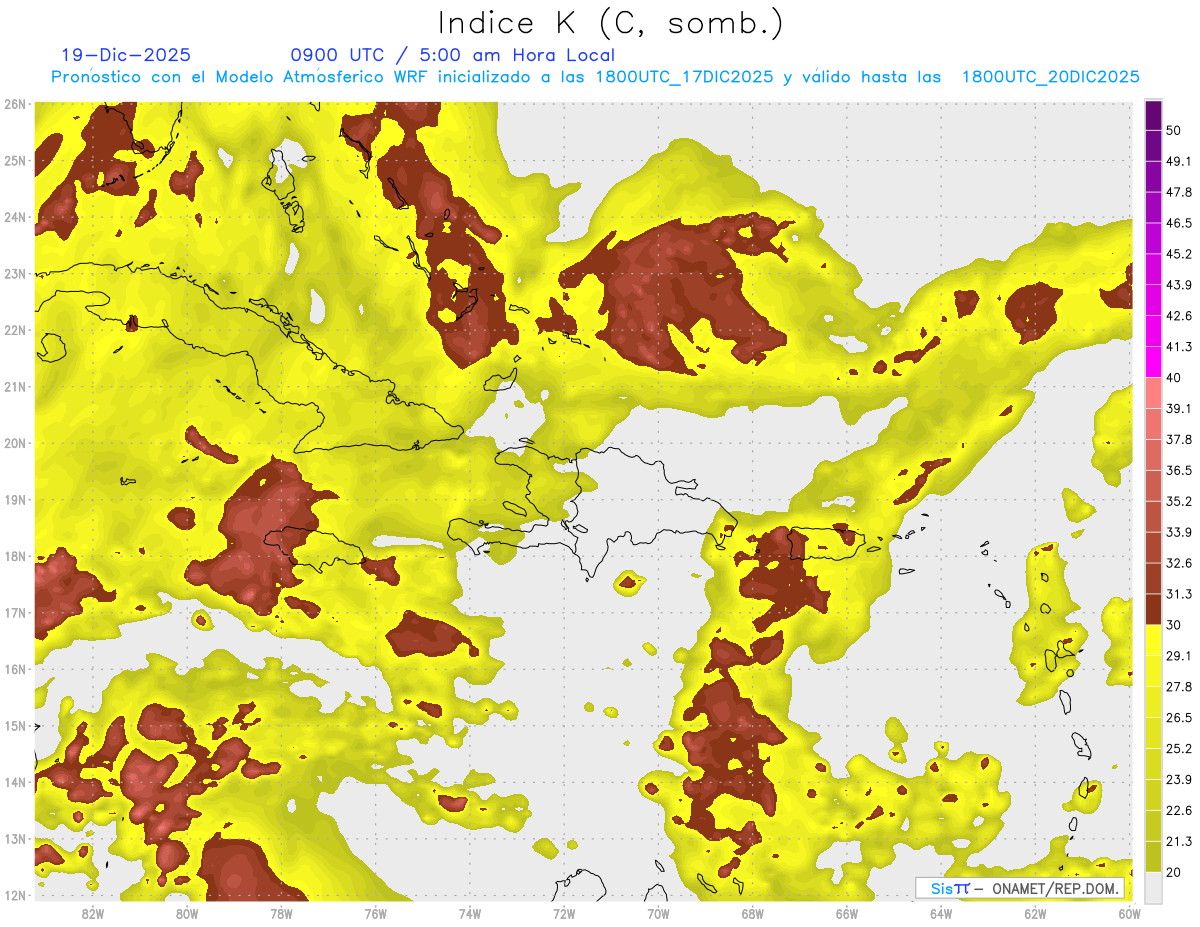Click the longitude axis label "68W"
Image resolution: width=1200 pixels, height=927 pixels.
pos(753,913)
